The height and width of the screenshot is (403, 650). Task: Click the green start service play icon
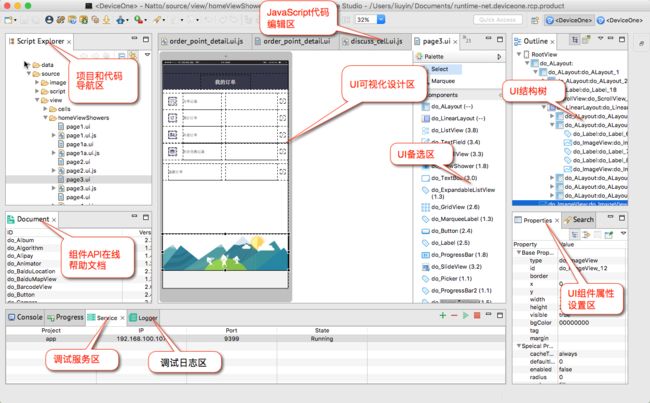click(x=466, y=316)
